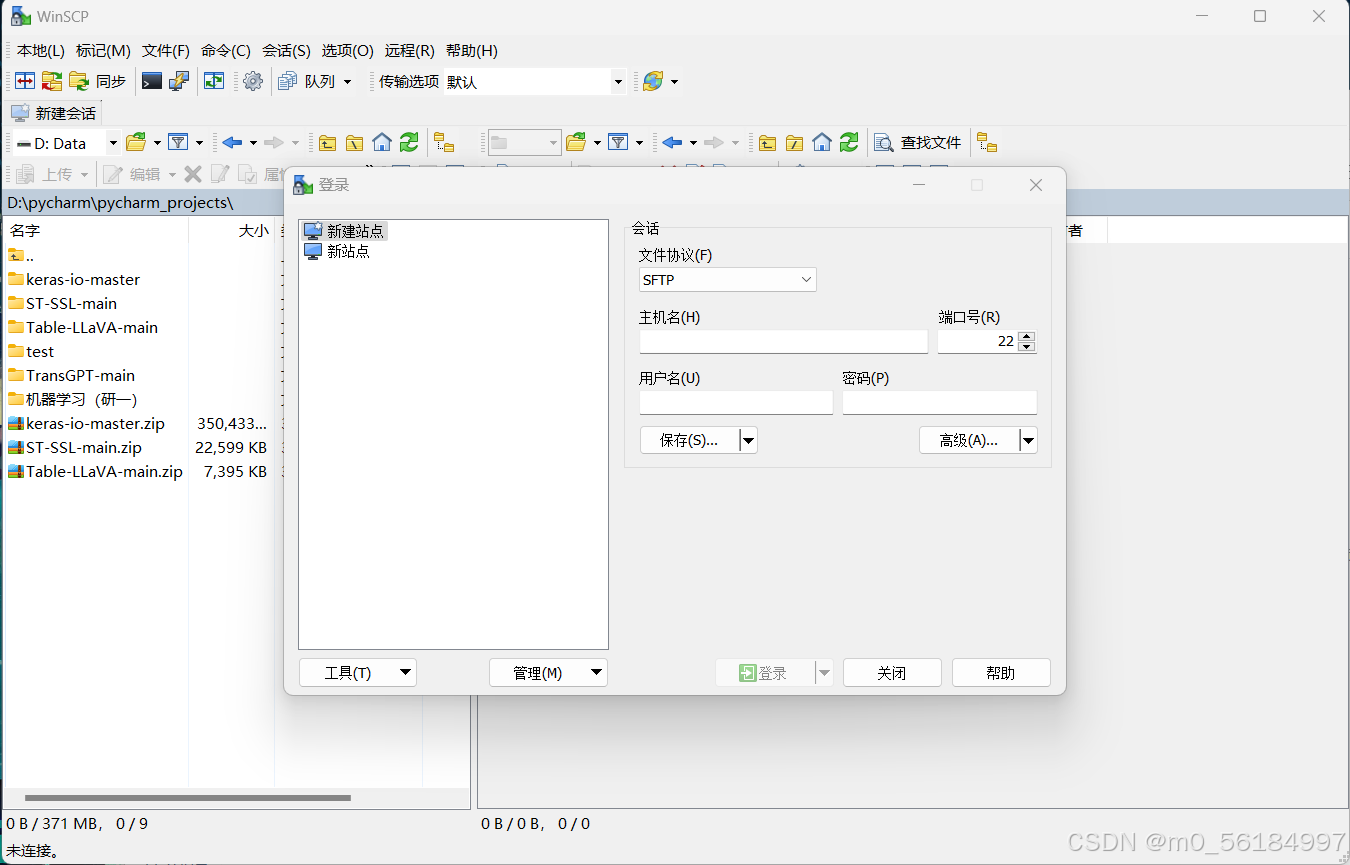This screenshot has height=865, width=1350.
Task: Click the delete X icon in local toolbar
Action: (193, 175)
